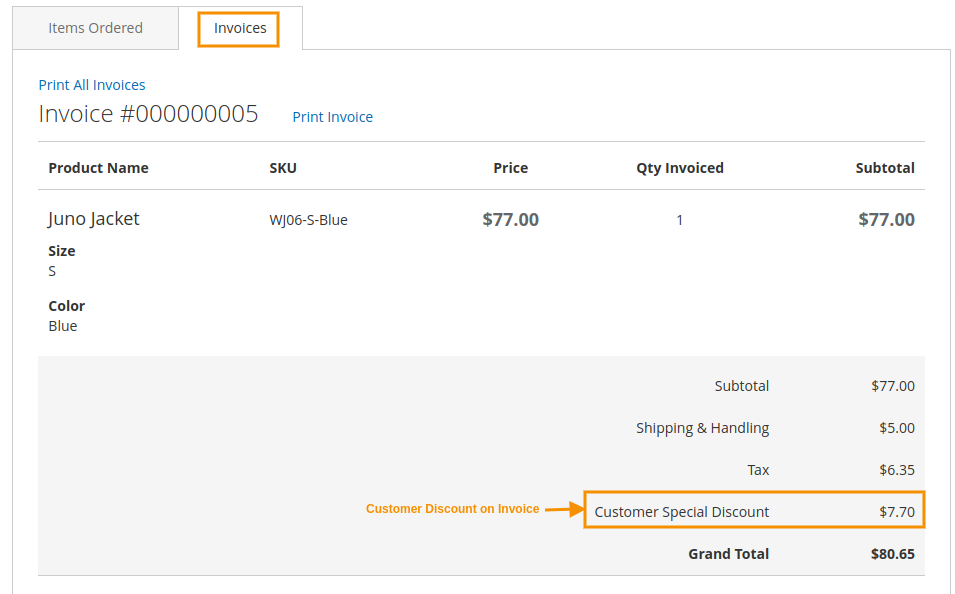
Task: Click the Customer Special Discount label
Action: [x=682, y=512]
